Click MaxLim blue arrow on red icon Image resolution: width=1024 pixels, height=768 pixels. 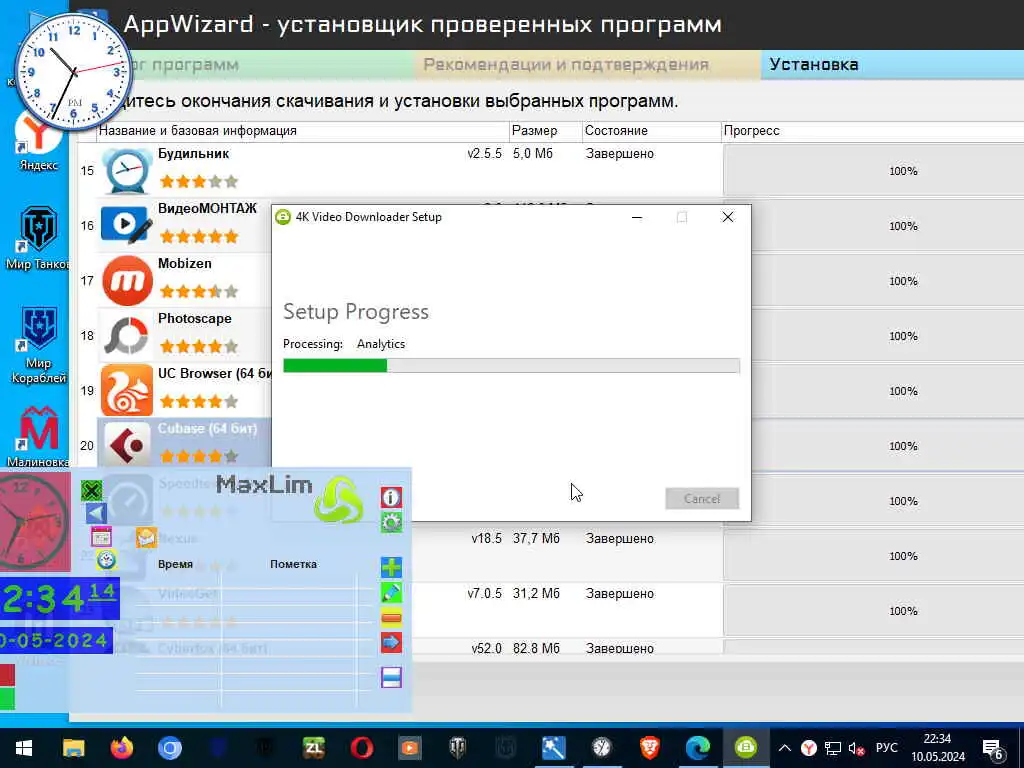point(391,643)
